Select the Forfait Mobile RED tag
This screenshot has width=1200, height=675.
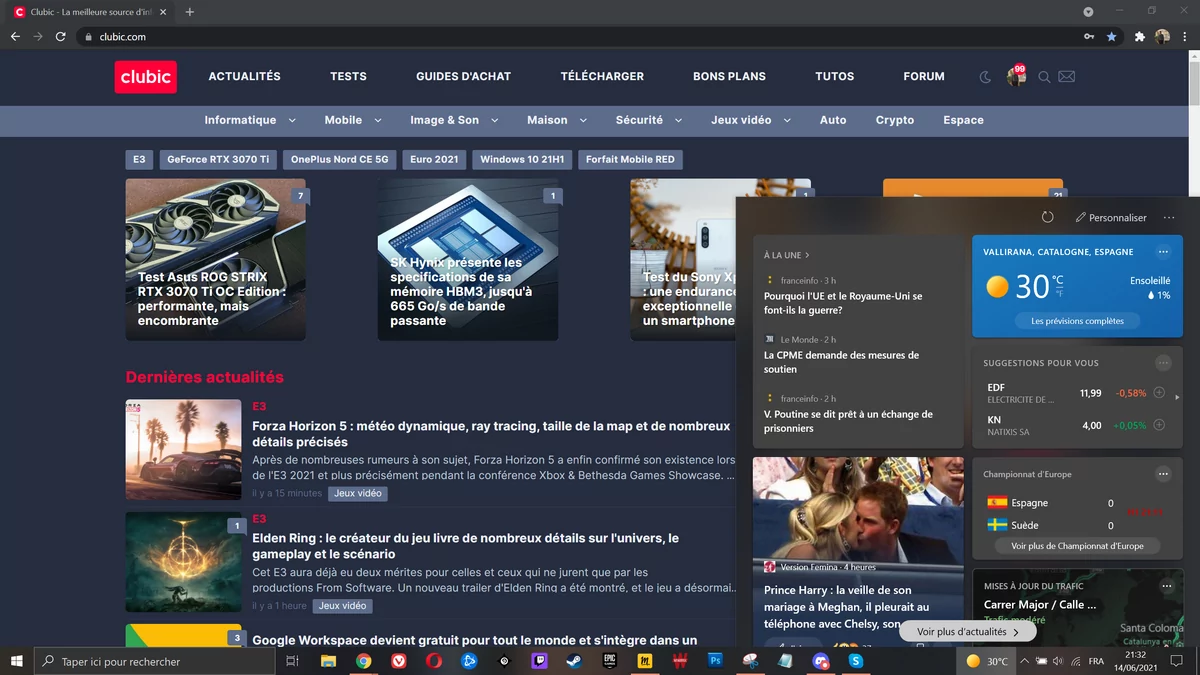[630, 159]
